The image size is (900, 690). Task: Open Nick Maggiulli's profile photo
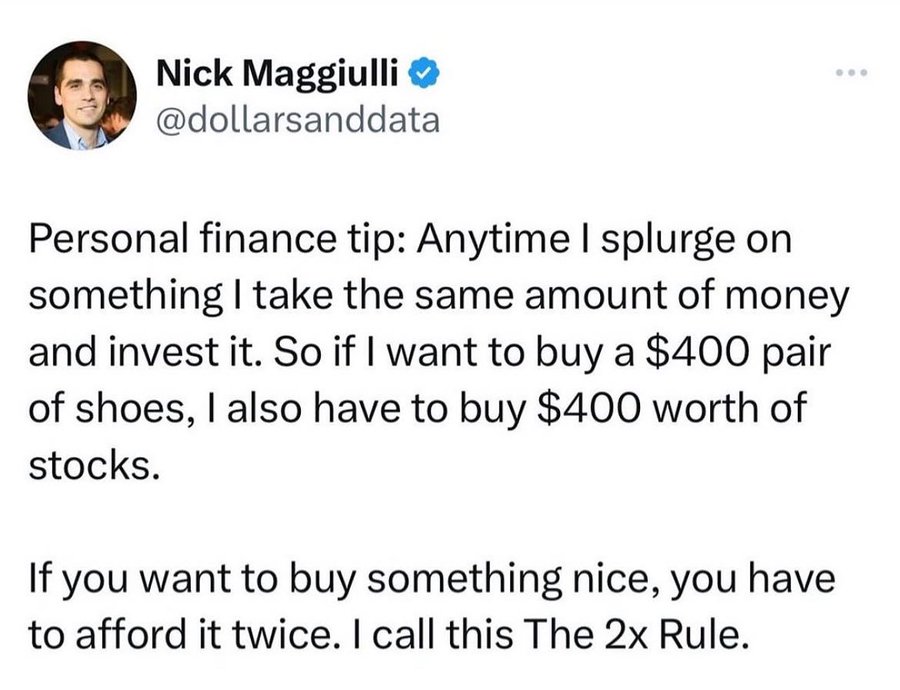coord(82,96)
